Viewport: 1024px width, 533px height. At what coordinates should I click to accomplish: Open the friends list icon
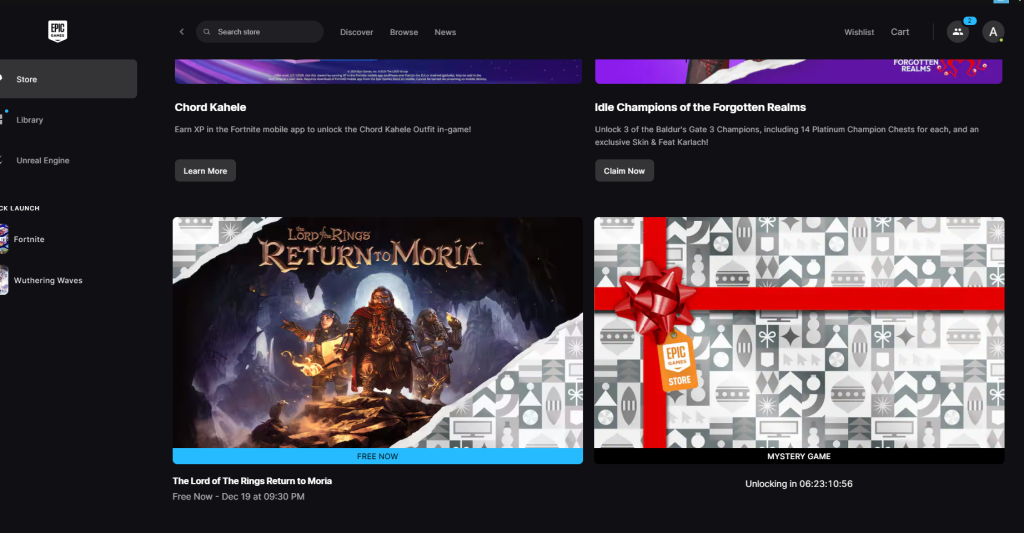(x=957, y=31)
